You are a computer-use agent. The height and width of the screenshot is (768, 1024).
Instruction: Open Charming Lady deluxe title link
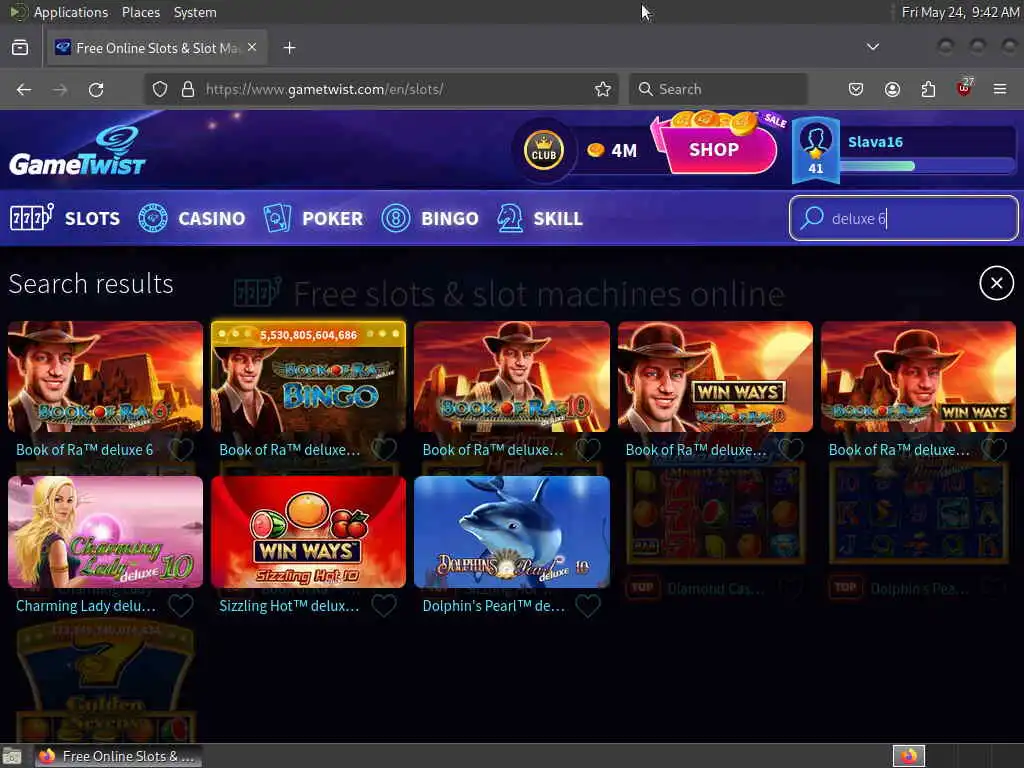click(x=86, y=606)
